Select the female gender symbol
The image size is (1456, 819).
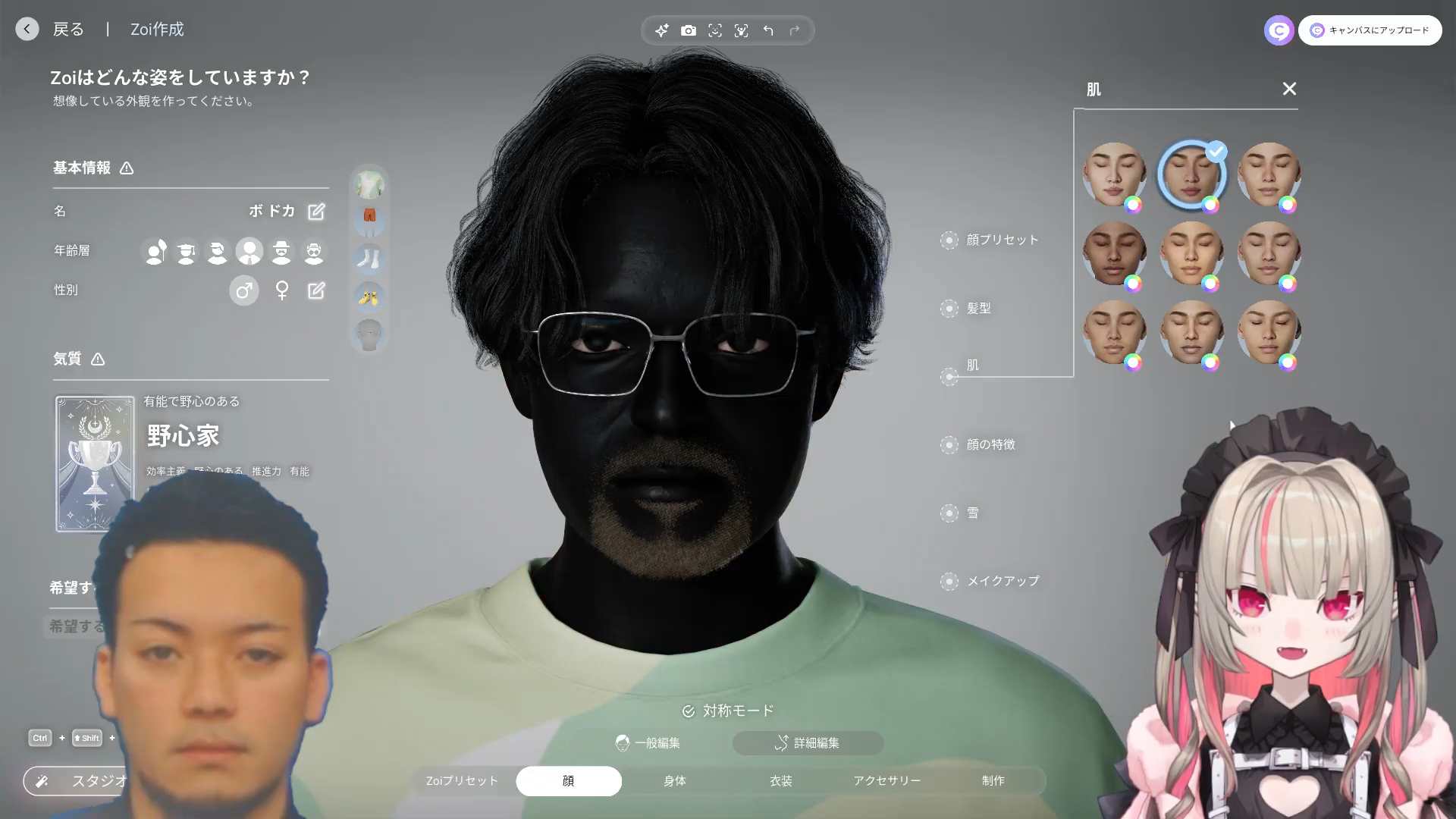[282, 290]
